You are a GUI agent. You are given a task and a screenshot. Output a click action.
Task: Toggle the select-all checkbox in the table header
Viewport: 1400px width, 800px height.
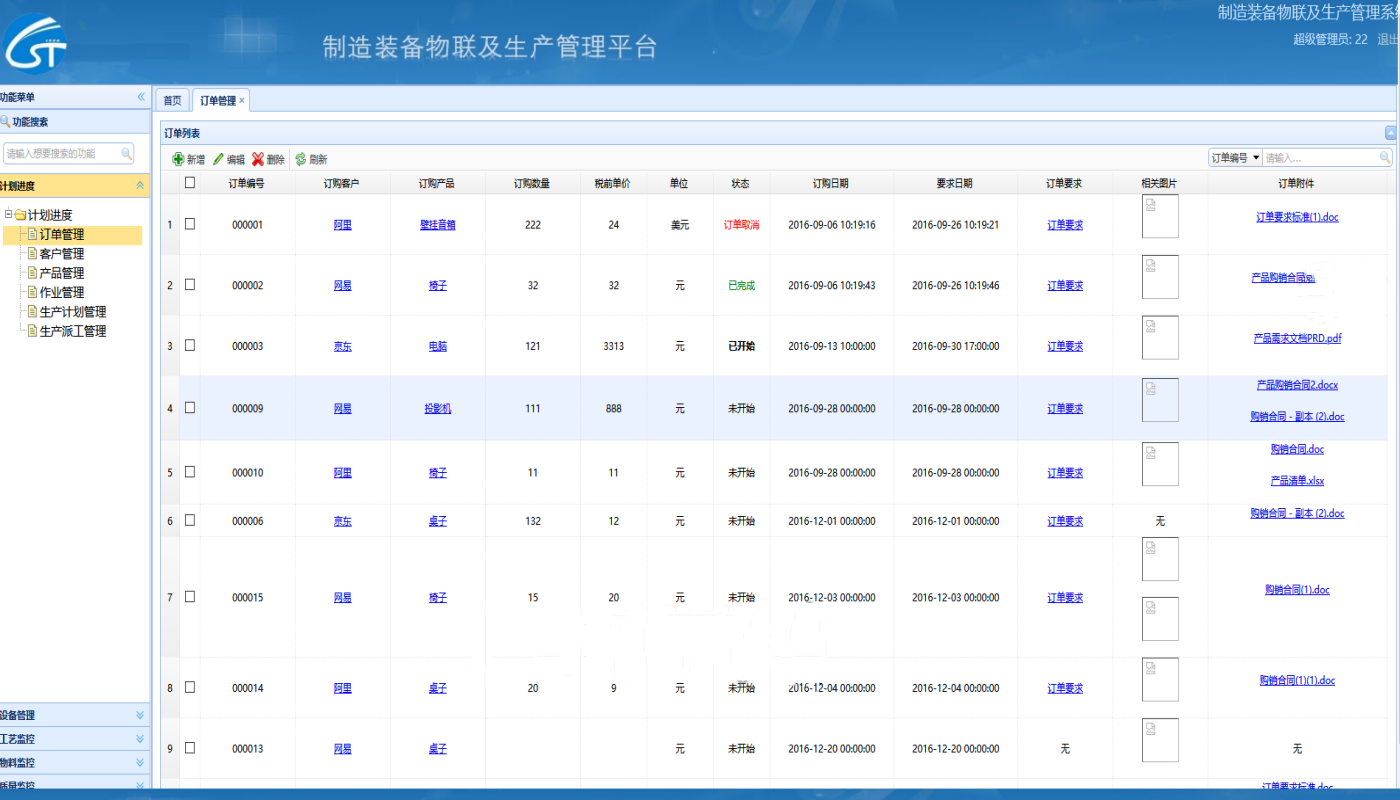[x=189, y=182]
